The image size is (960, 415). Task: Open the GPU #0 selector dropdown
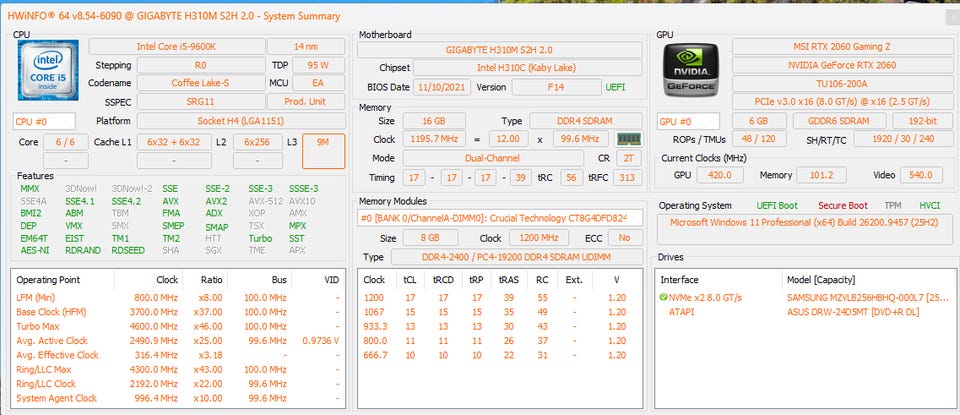click(689, 121)
